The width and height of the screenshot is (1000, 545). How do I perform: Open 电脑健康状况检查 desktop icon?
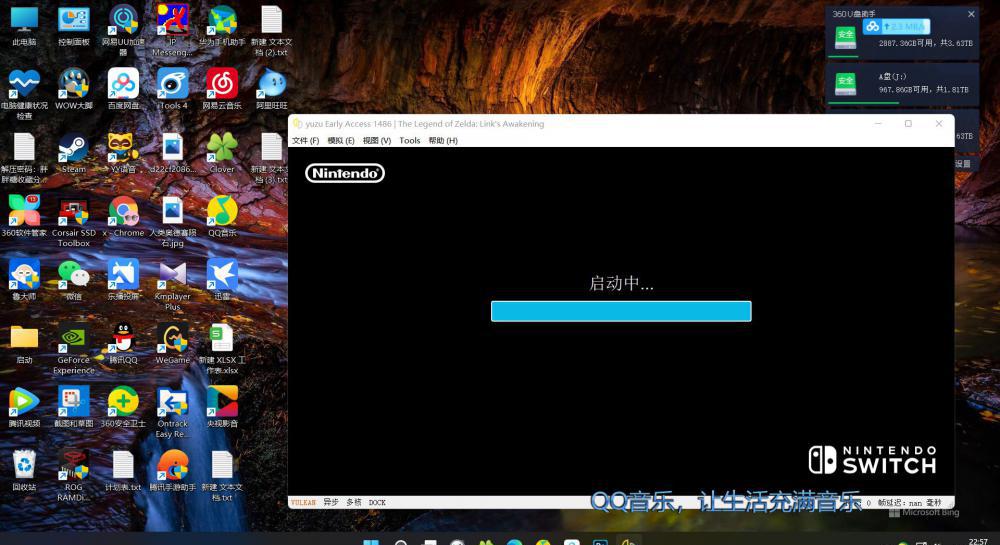(24, 94)
